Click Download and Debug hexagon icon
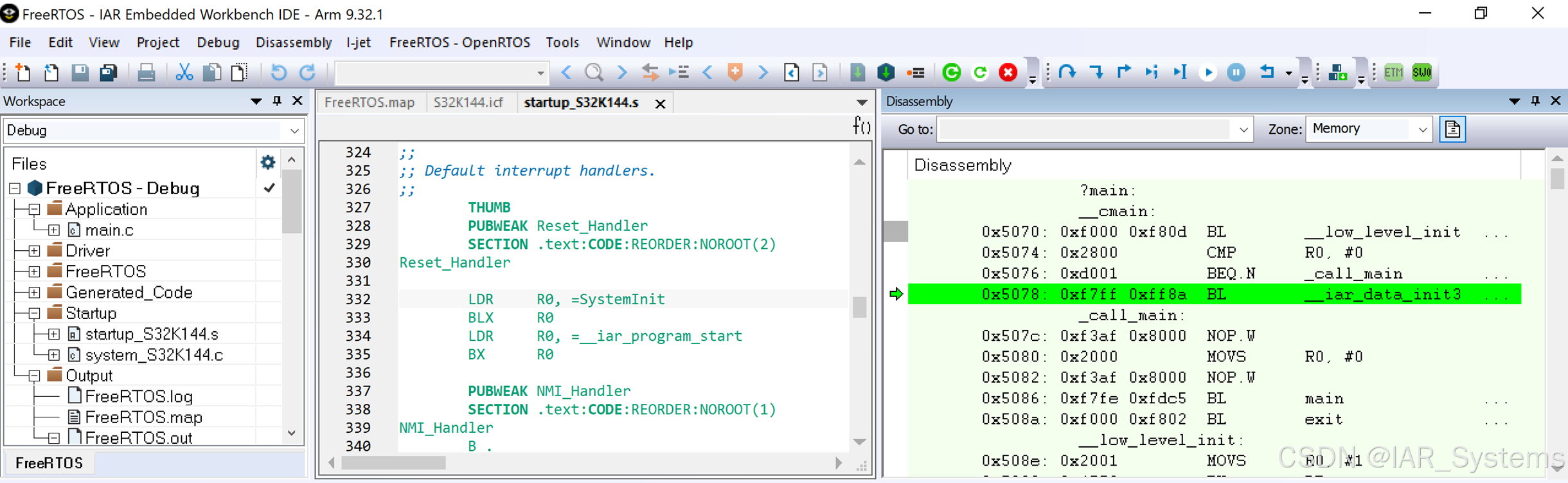Screen dimensions: 1568x483 886,72
